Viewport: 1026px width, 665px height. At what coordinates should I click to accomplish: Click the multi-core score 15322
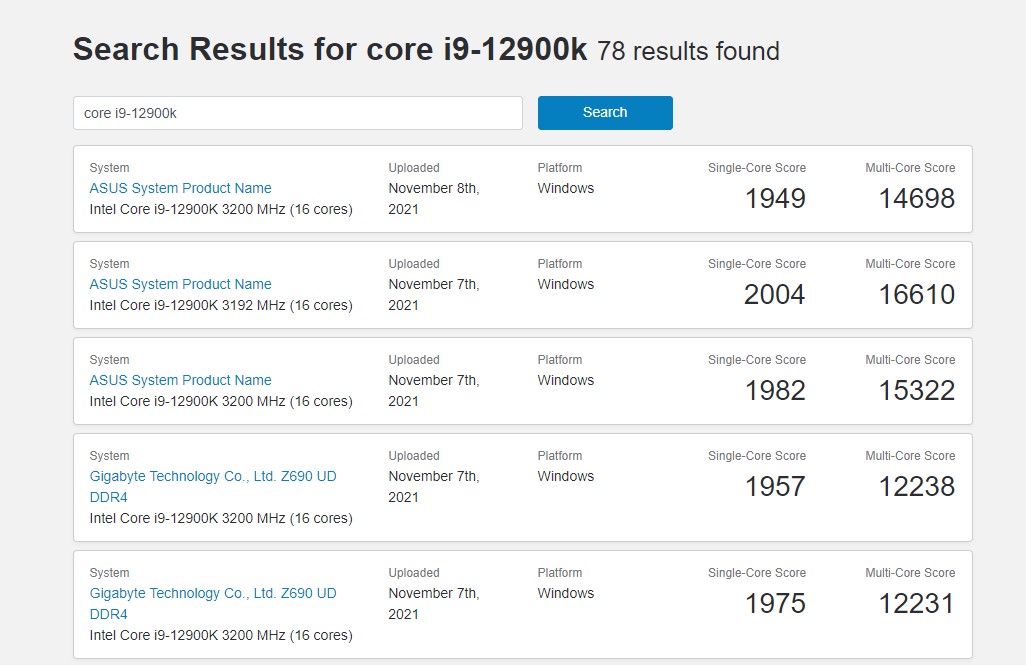coord(916,391)
